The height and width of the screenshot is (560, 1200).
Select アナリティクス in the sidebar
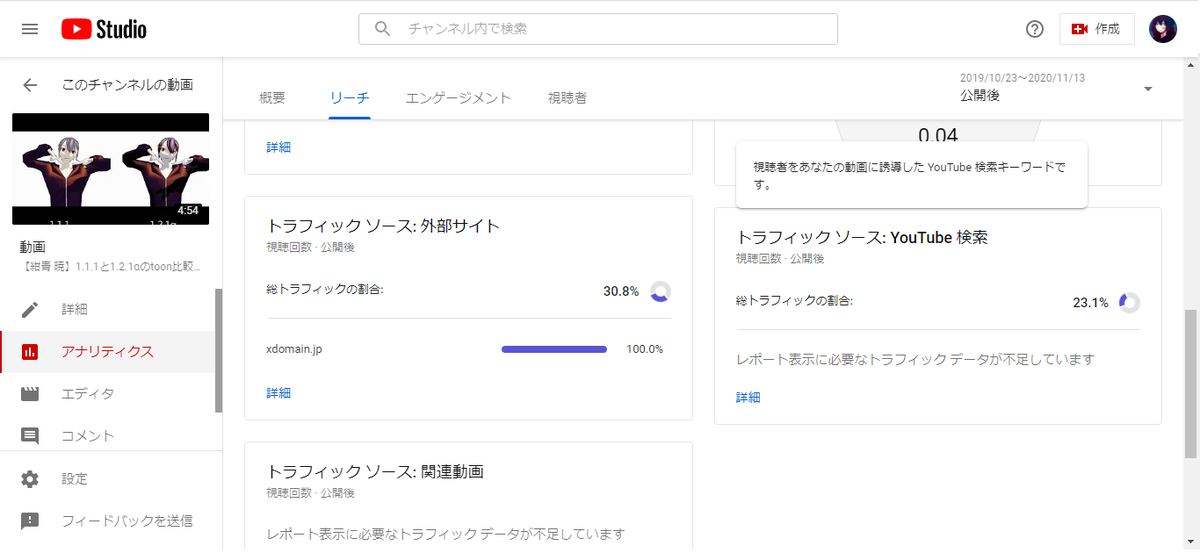[107, 352]
